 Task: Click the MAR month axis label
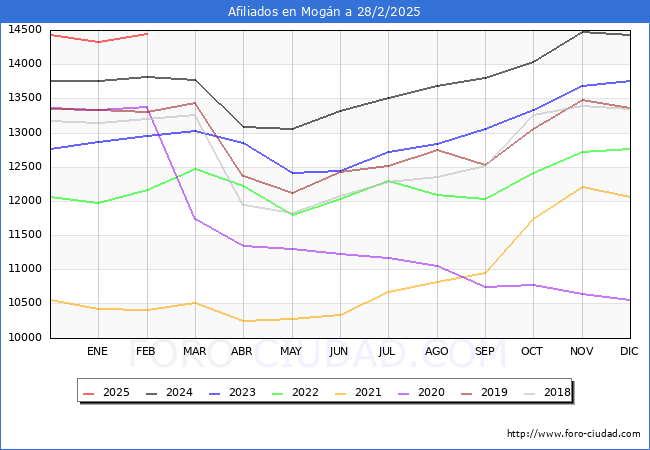195,351
